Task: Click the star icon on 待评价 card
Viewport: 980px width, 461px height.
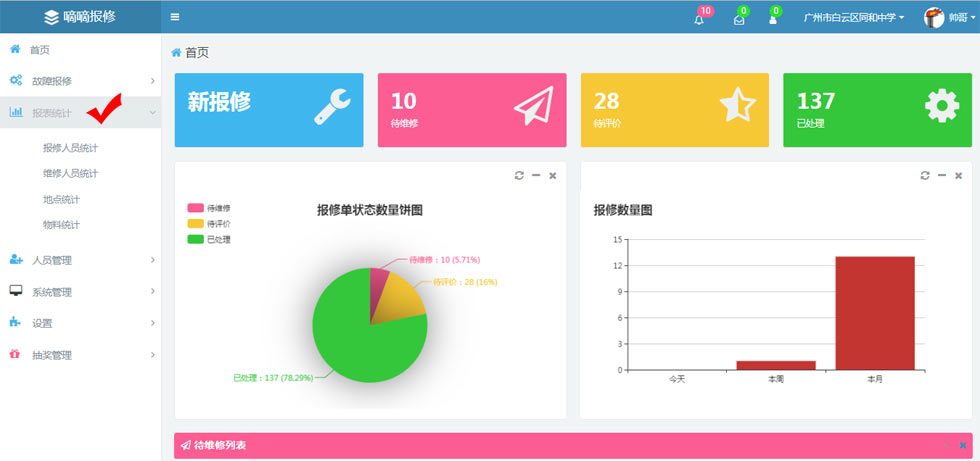Action: (x=738, y=106)
